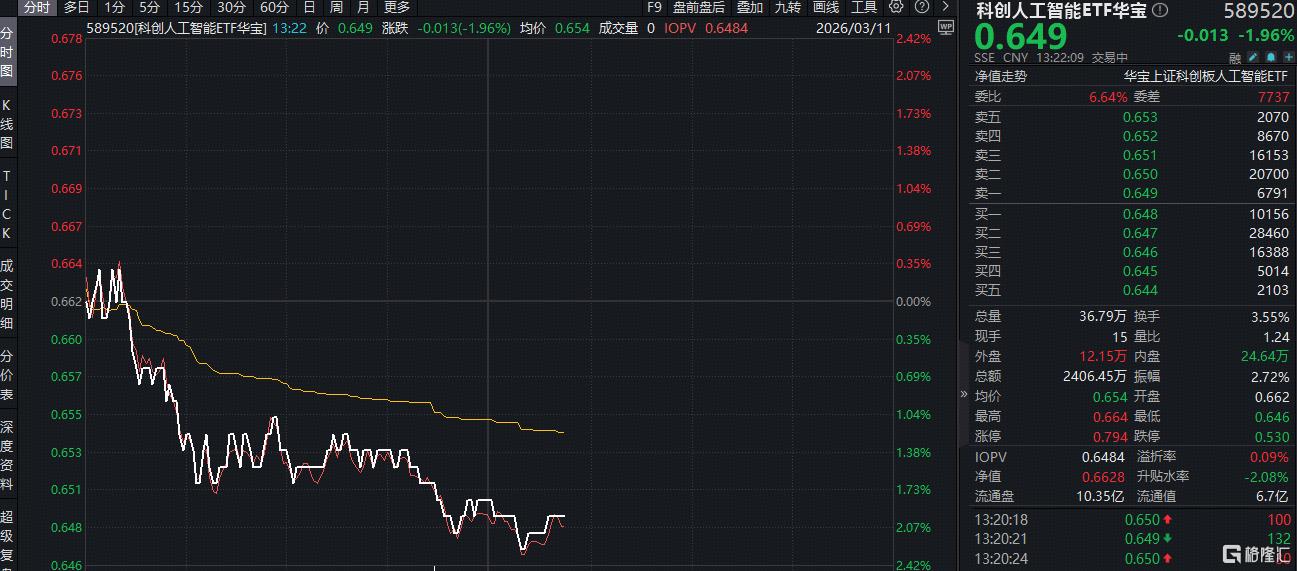Open K线图 in left sidebar
1297x571 pixels.
(7, 123)
